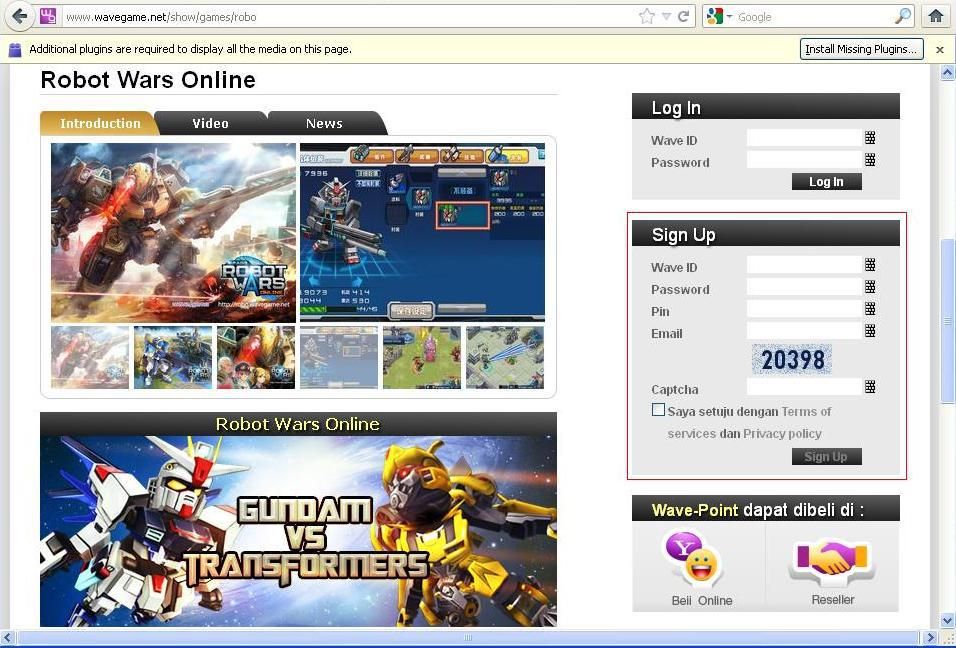Click the Gundam vs Transformers banner
956x648 pixels.
[298, 531]
